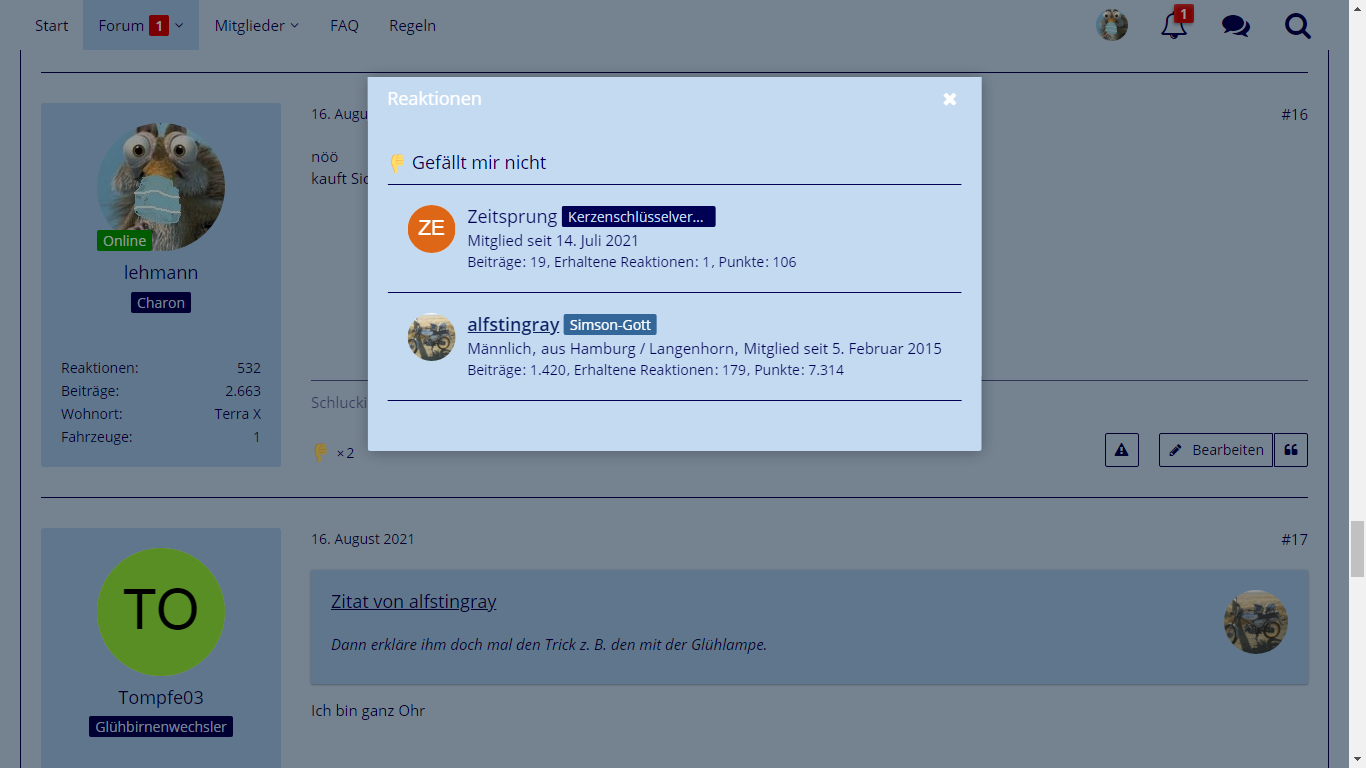Close the Reaktionen dialog
This screenshot has height=768, width=1366.
click(950, 99)
